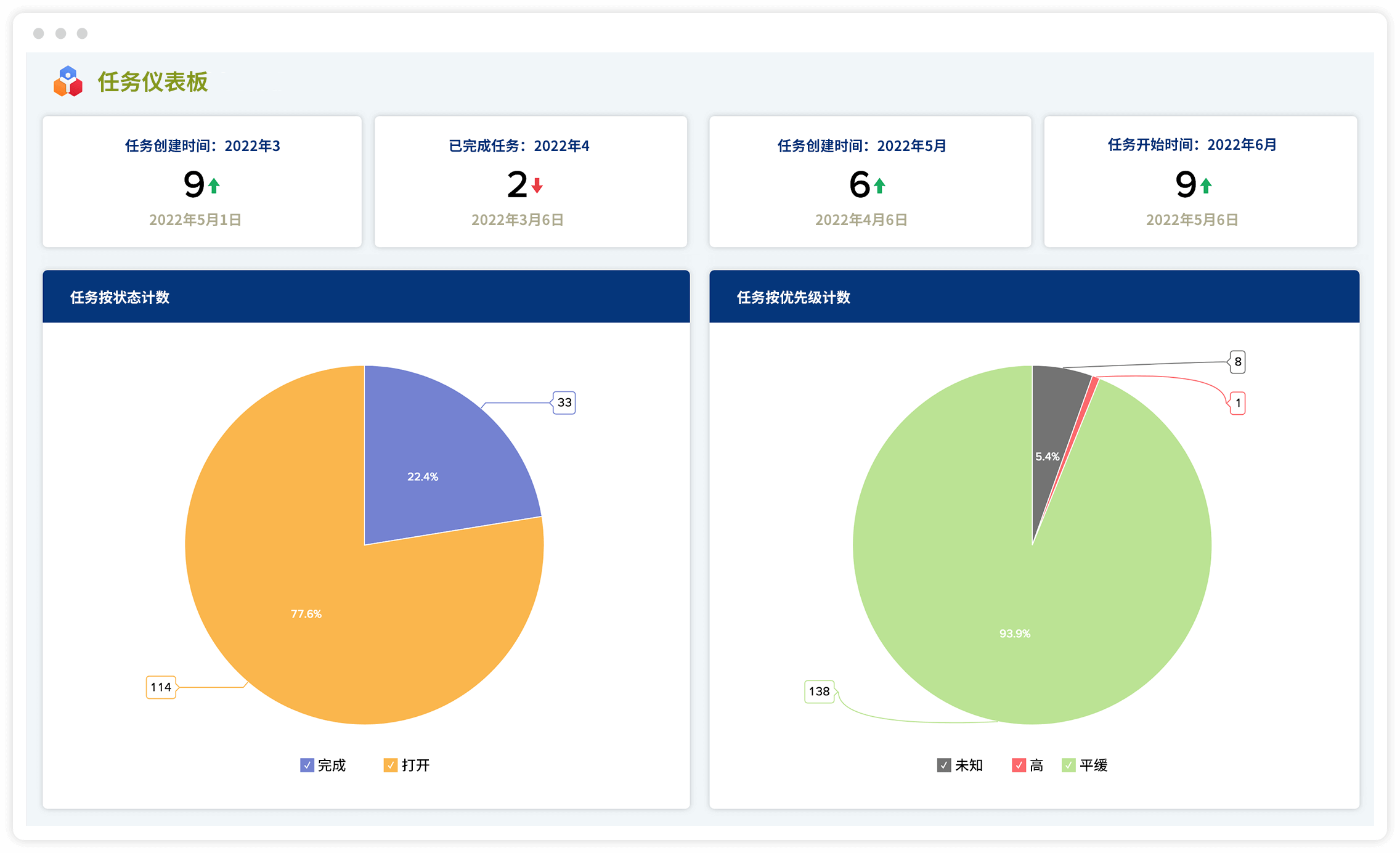The image size is (1400, 853).
Task: Uncheck the 高 legend checkbox
Action: tap(1019, 765)
